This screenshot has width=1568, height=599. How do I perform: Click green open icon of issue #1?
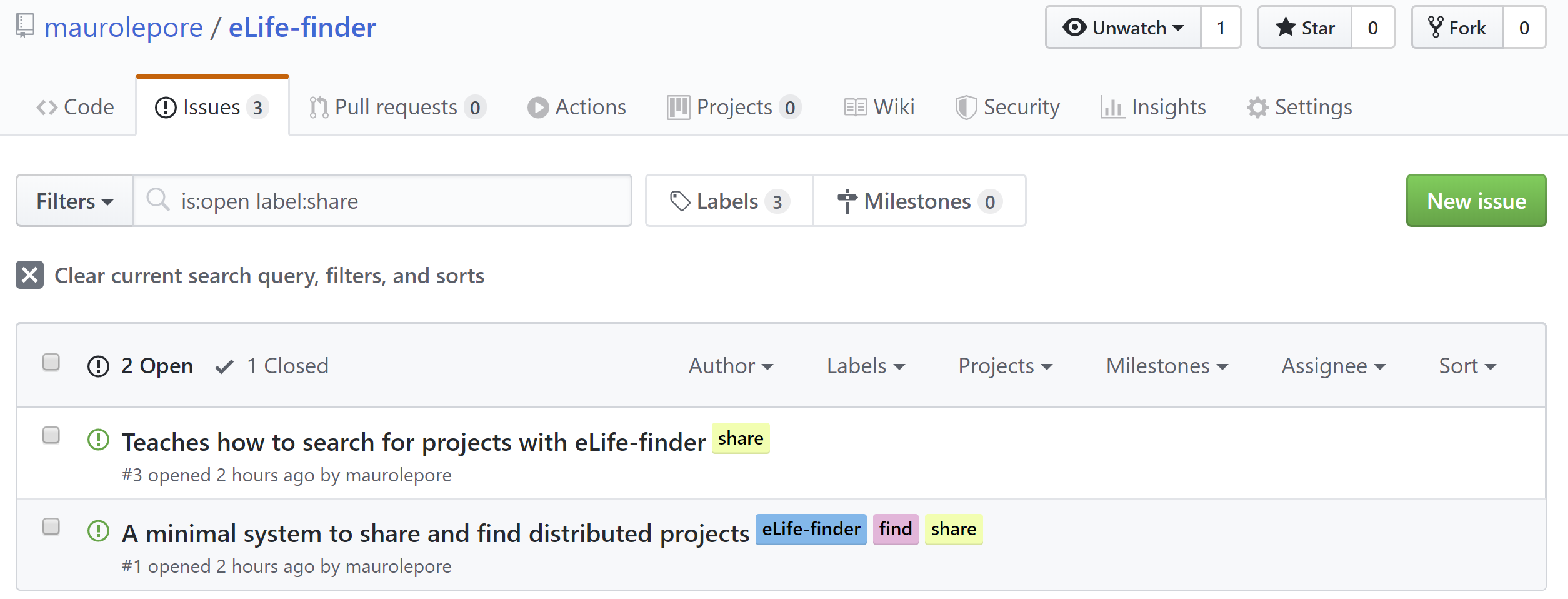click(x=98, y=531)
